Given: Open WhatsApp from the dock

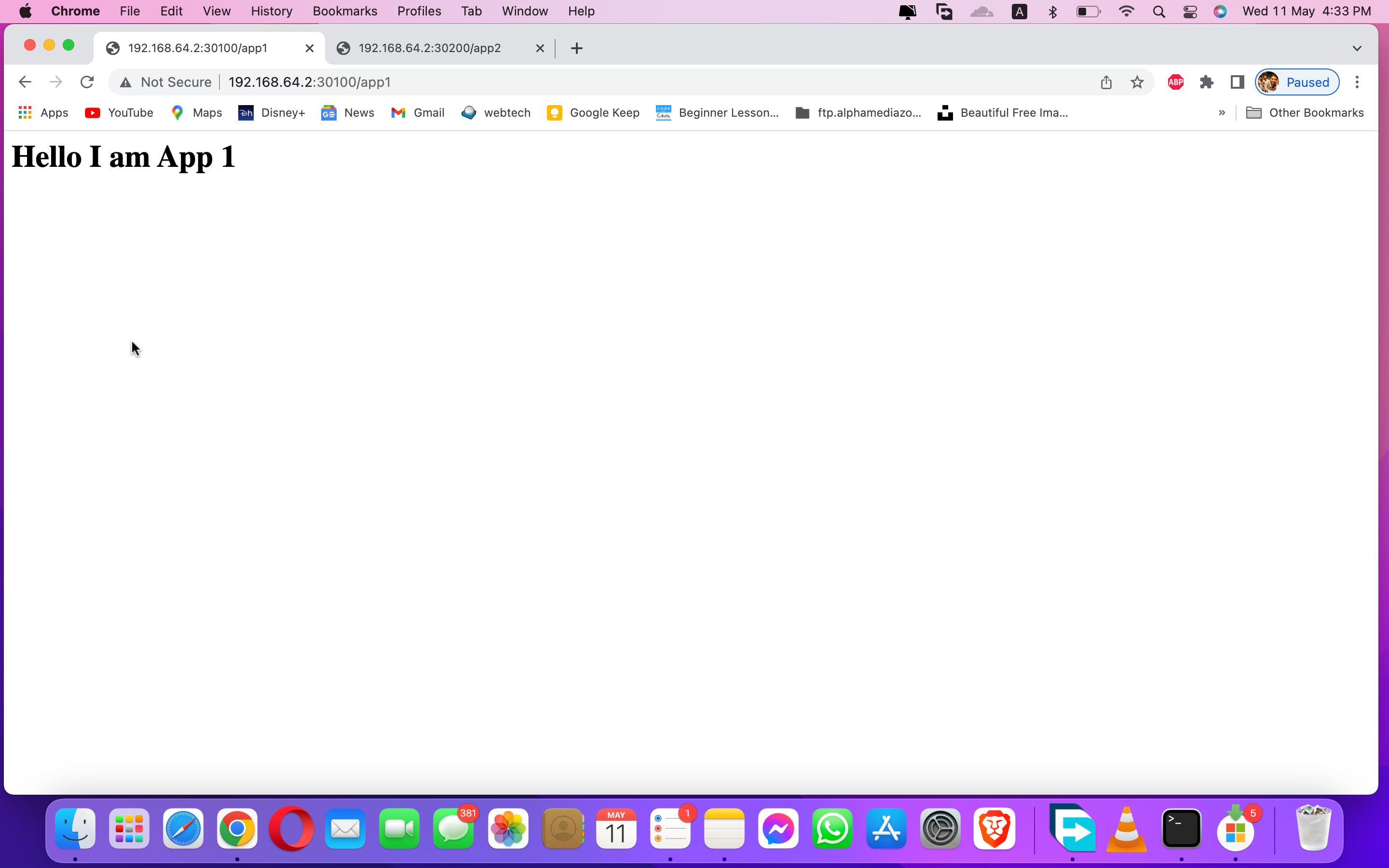Looking at the screenshot, I should coord(832,828).
